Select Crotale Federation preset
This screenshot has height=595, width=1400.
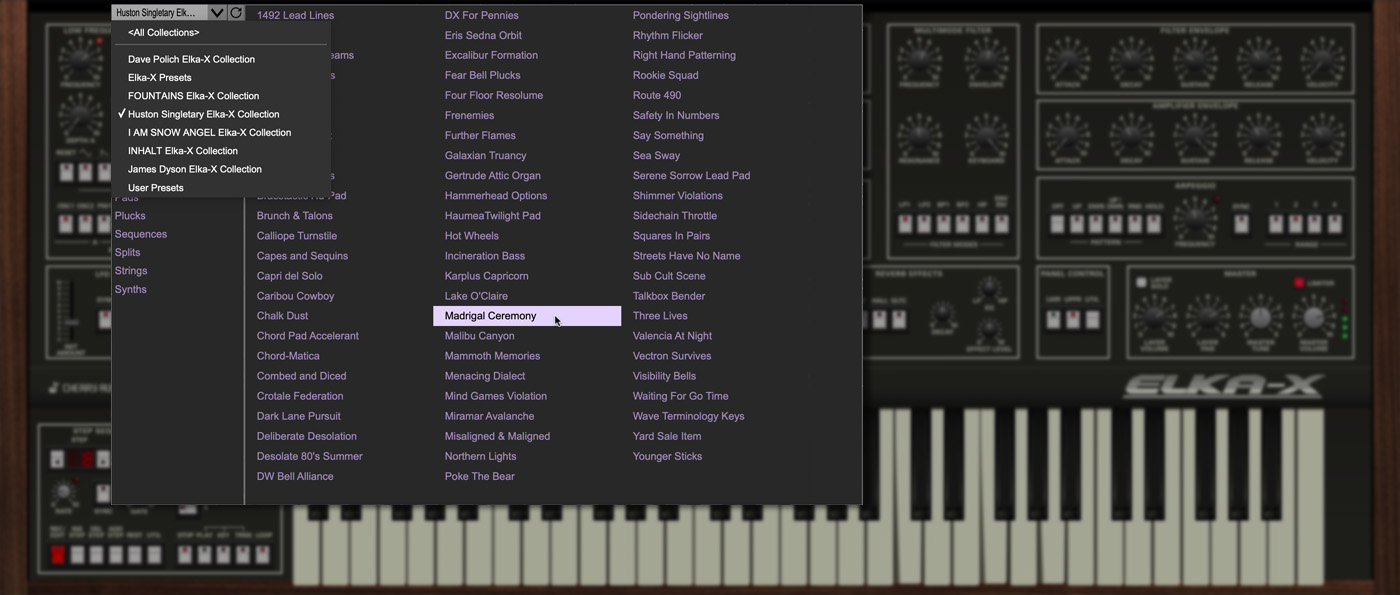point(299,396)
